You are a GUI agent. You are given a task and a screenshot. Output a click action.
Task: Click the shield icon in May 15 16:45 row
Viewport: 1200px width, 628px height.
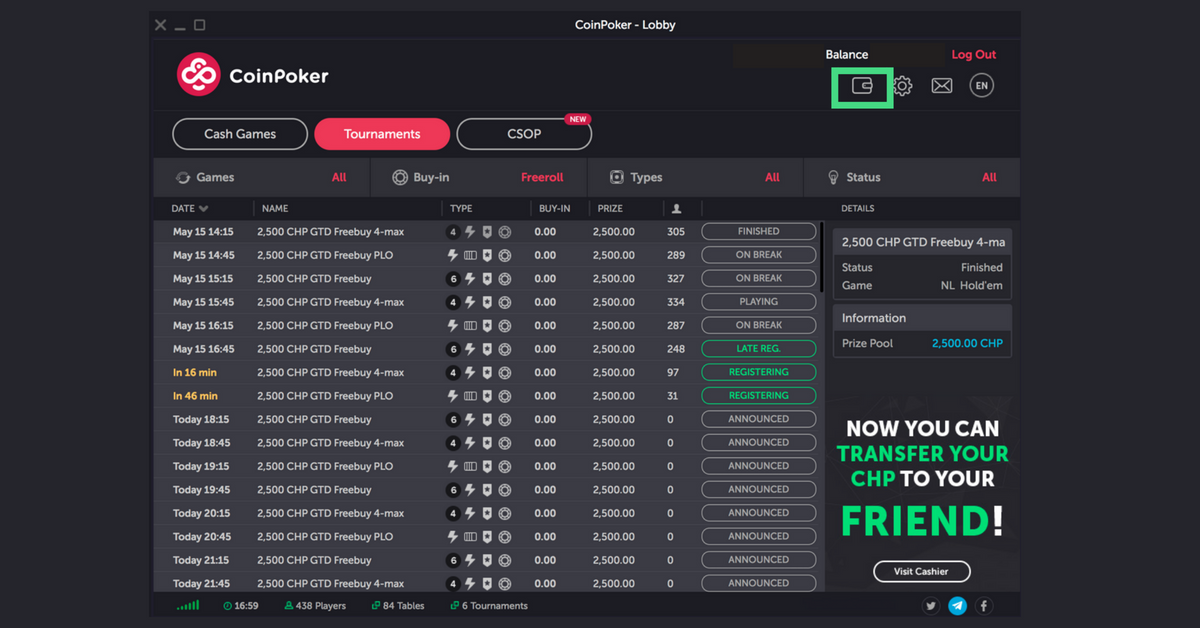tap(487, 349)
